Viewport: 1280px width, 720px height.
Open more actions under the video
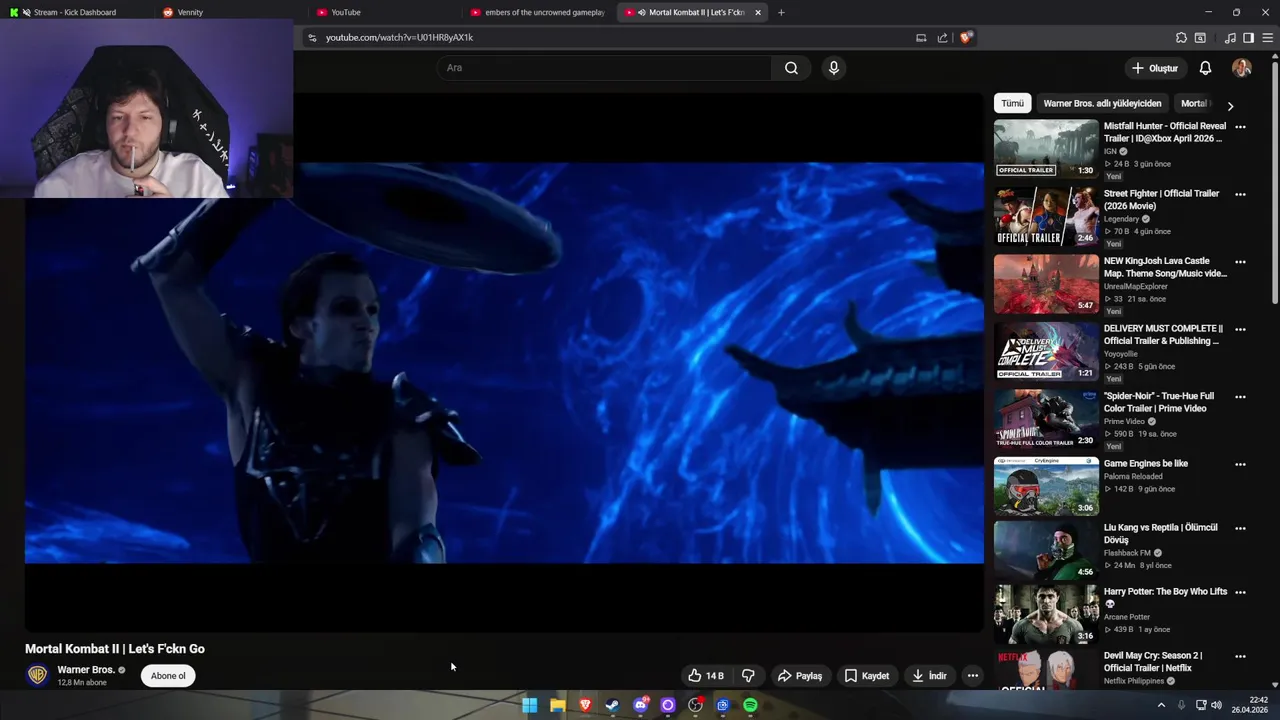pos(972,676)
